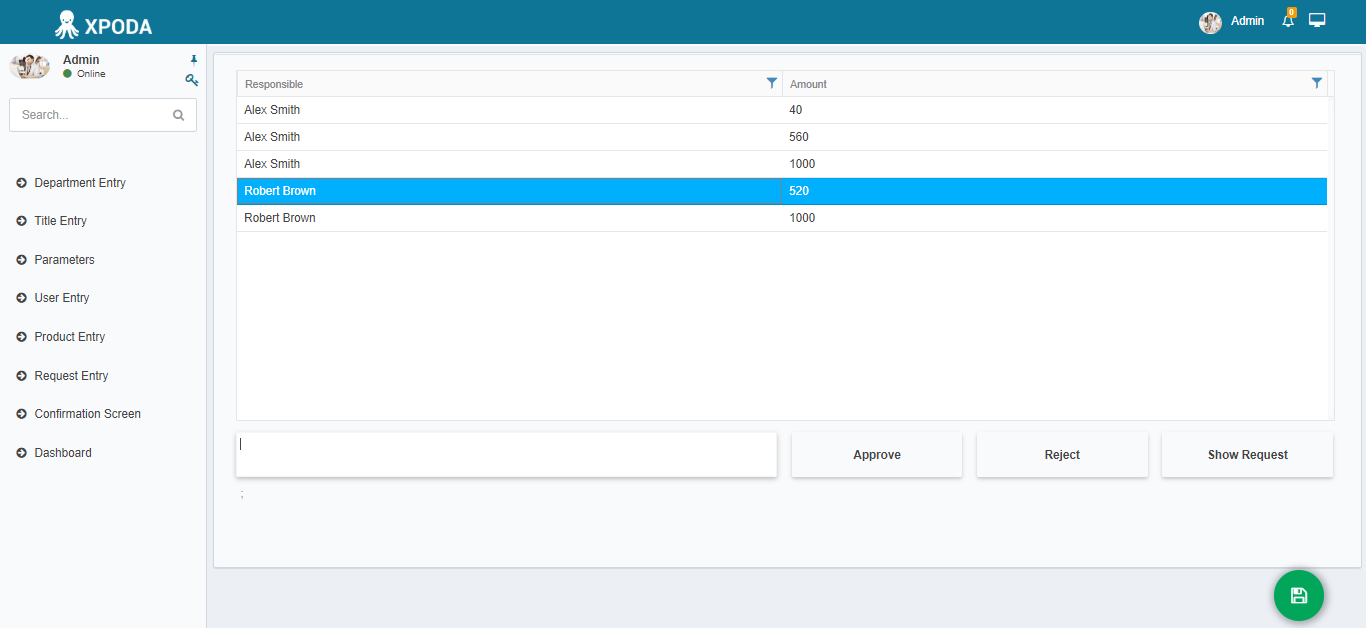Sort by Responsible column header

point(509,84)
